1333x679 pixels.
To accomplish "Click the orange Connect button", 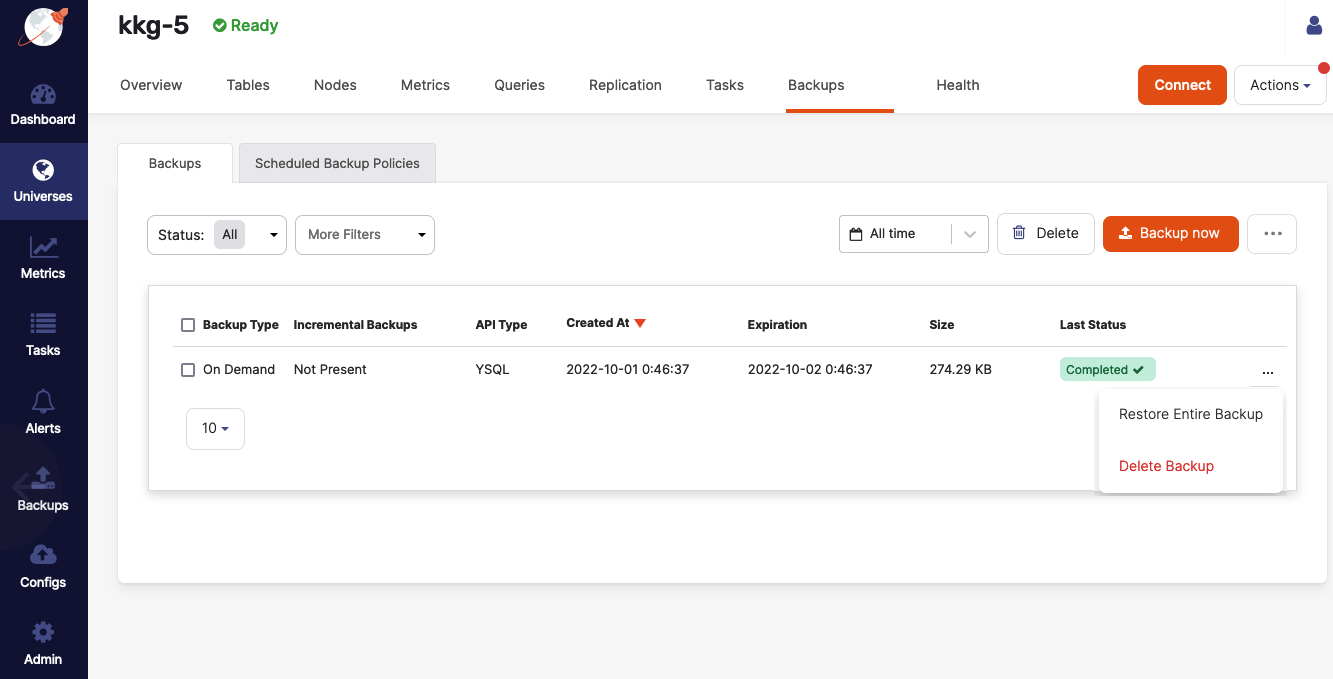I will [1182, 85].
